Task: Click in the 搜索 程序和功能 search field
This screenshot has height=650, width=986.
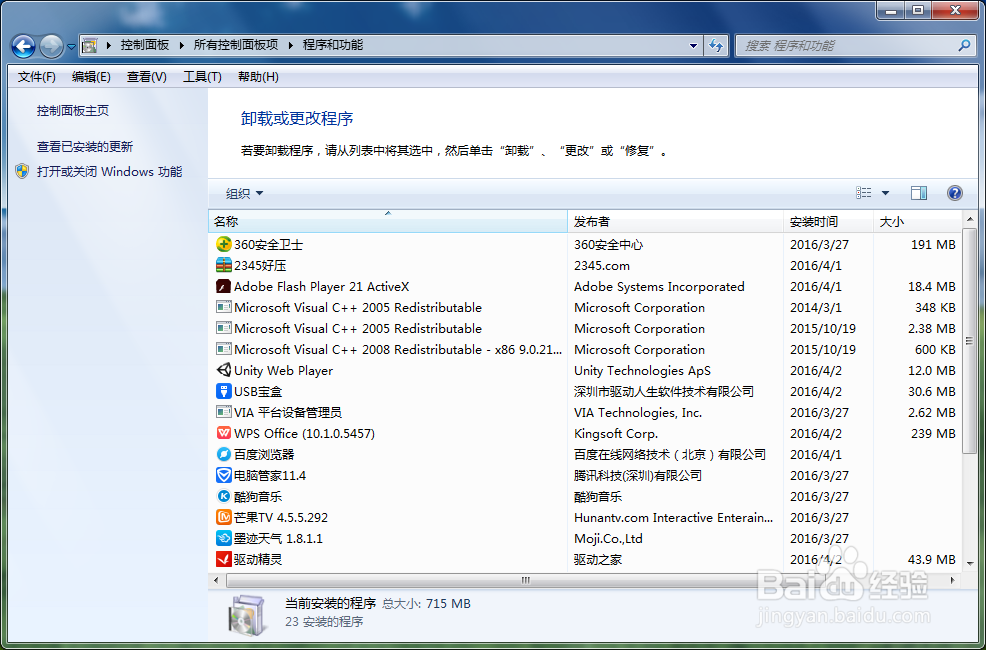Action: pyautogui.click(x=848, y=45)
